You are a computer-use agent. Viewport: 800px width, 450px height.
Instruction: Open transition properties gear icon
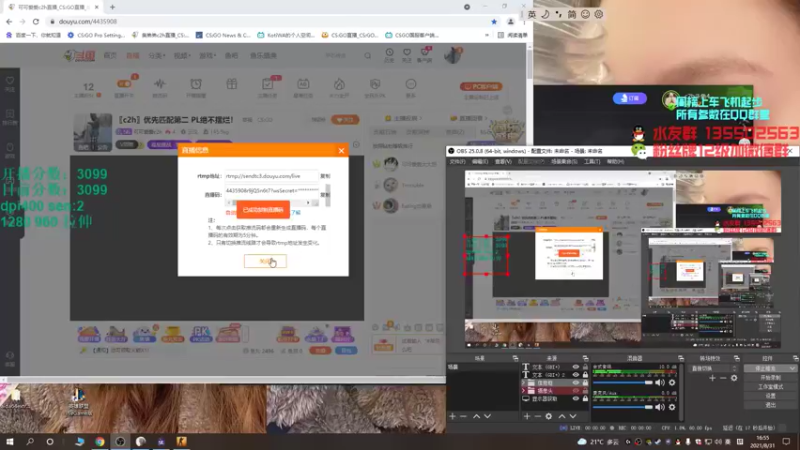point(734,378)
